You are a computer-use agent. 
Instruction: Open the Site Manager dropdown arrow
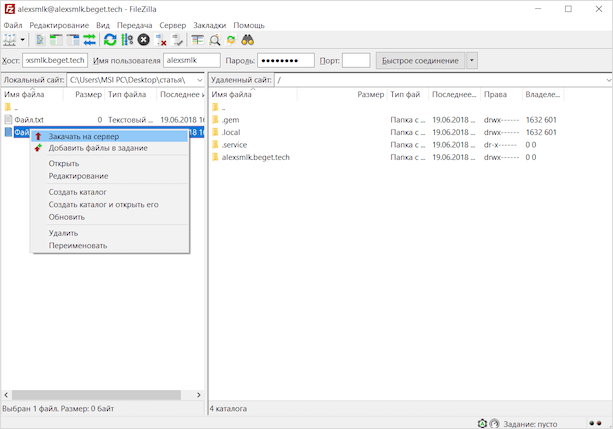click(x=24, y=40)
